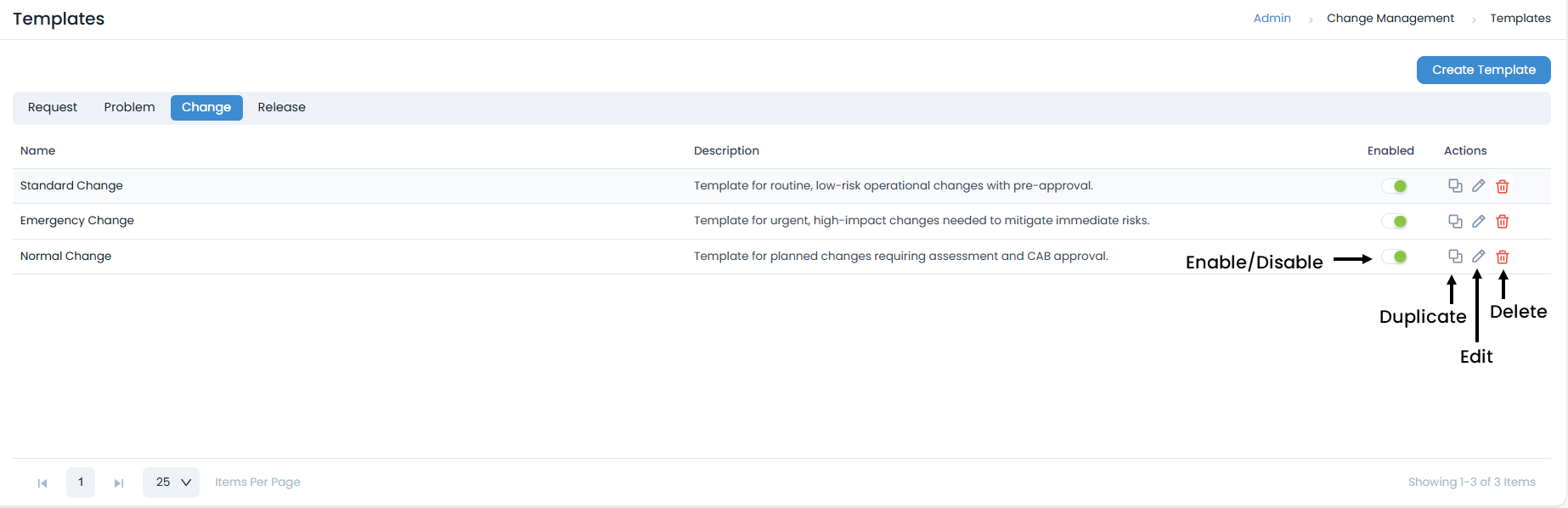
Task: Select the Change tab
Action: (206, 108)
